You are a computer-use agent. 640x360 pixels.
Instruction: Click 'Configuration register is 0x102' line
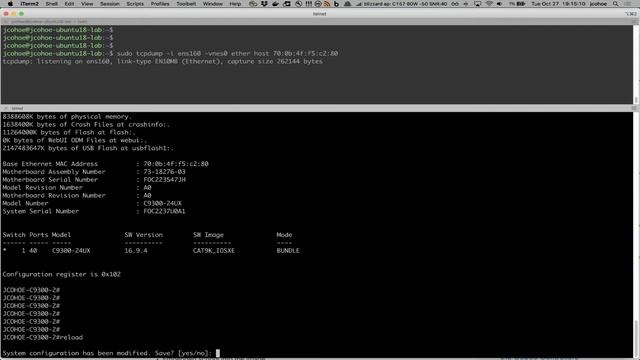[x=62, y=274]
